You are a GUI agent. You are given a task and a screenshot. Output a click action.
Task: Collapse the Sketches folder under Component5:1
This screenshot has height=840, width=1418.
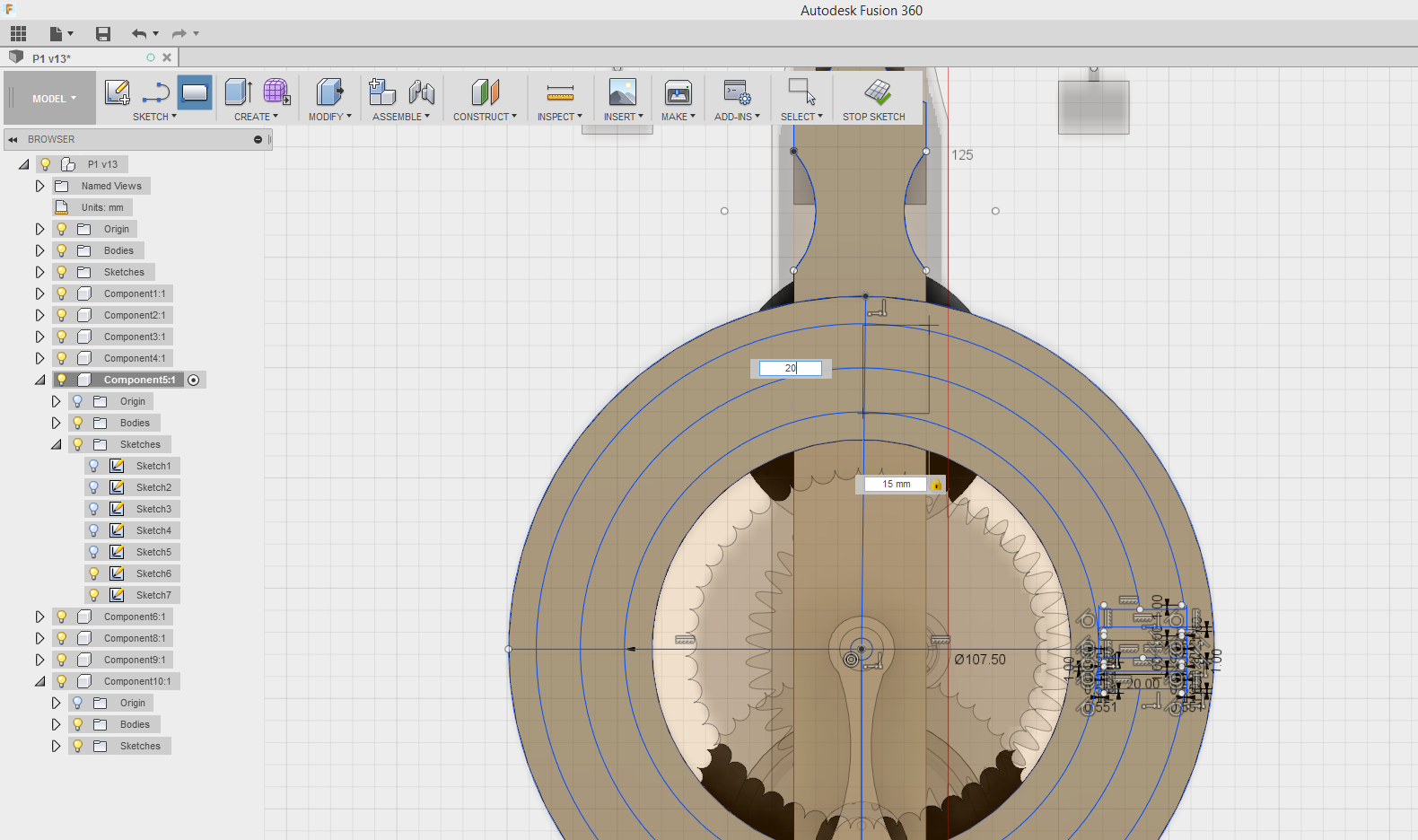(56, 444)
